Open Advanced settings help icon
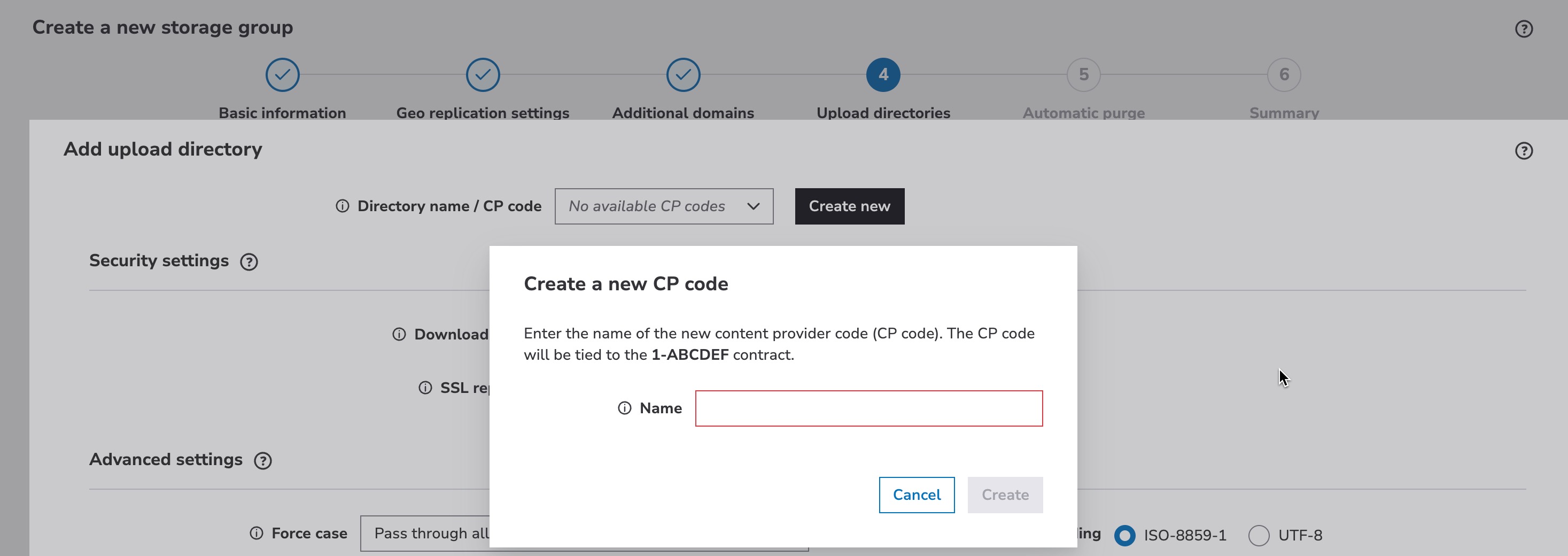Screen dimensions: 1568x556 263,460
